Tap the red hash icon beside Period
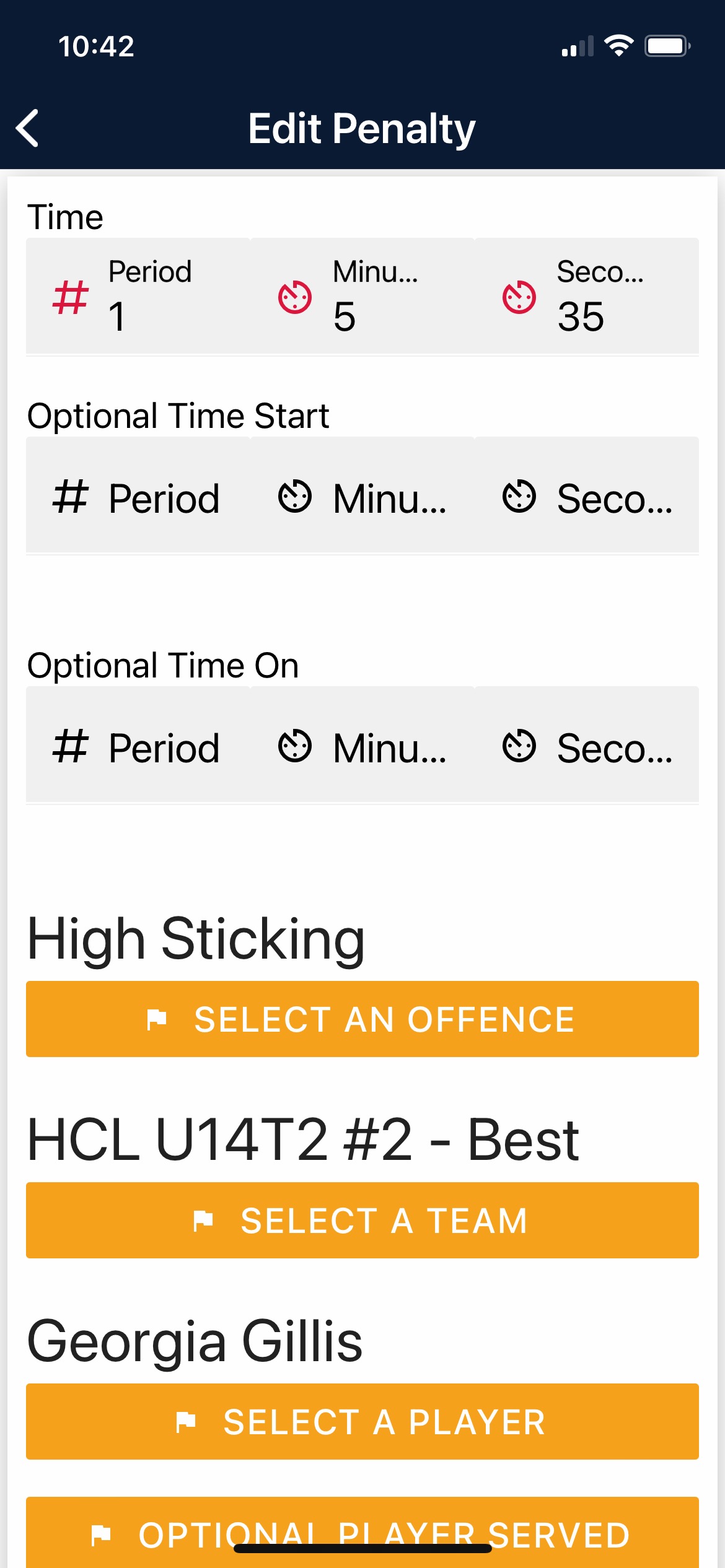This screenshot has height=1568, width=725. pos(70,297)
